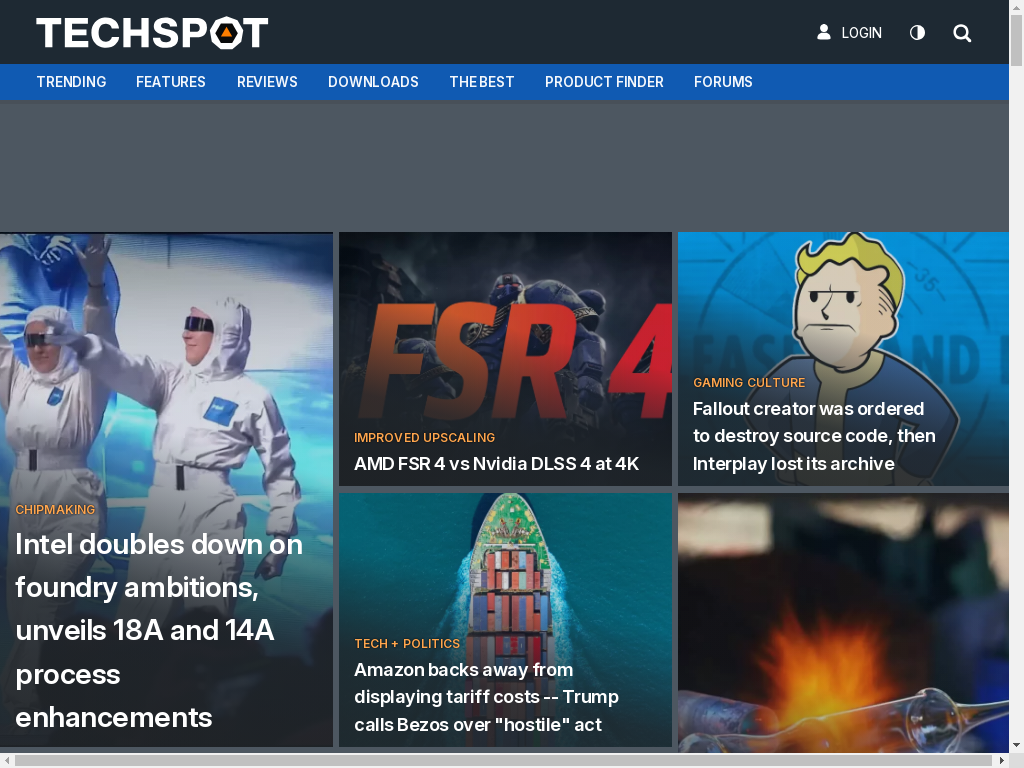Toggle the dark/light theme icon
This screenshot has width=1024, height=768.
917,33
